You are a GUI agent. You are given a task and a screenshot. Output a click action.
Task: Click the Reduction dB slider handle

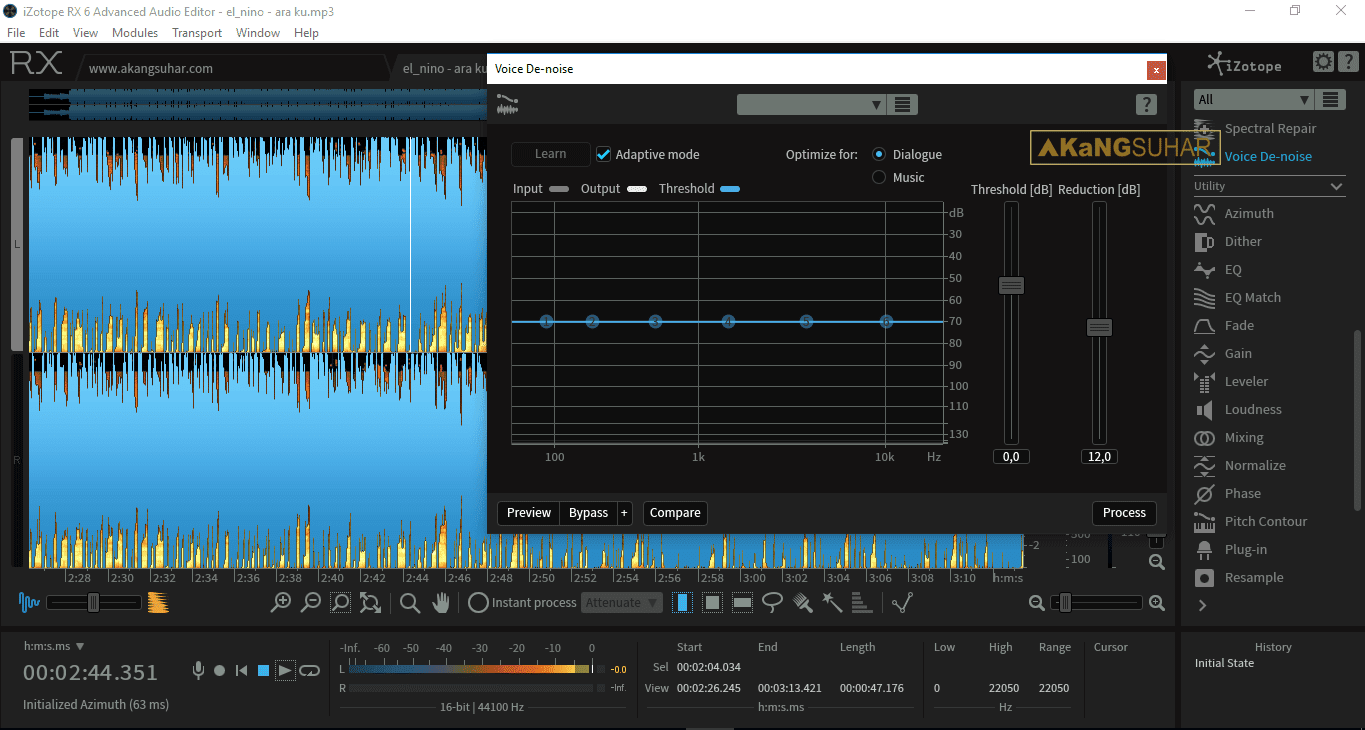[x=1099, y=327]
